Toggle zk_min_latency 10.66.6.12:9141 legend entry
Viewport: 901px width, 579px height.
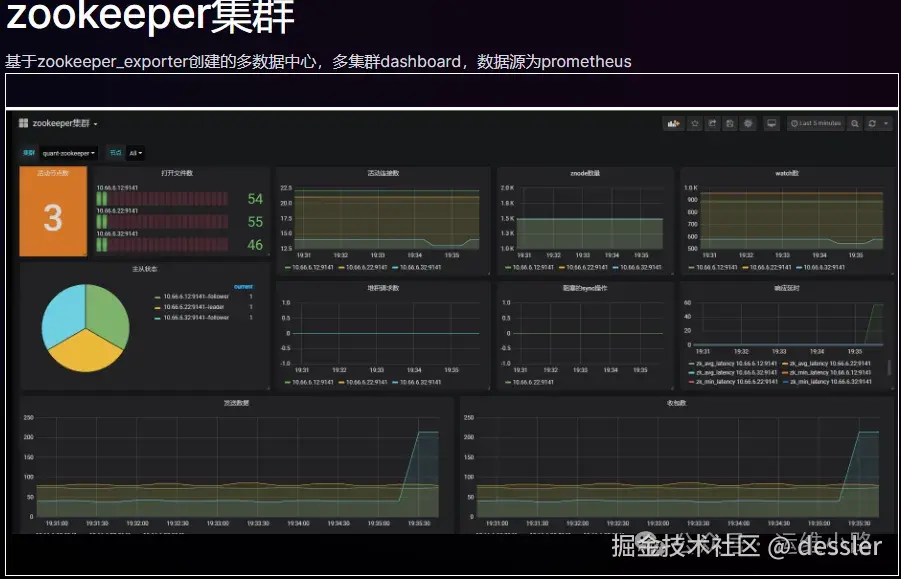826,373
